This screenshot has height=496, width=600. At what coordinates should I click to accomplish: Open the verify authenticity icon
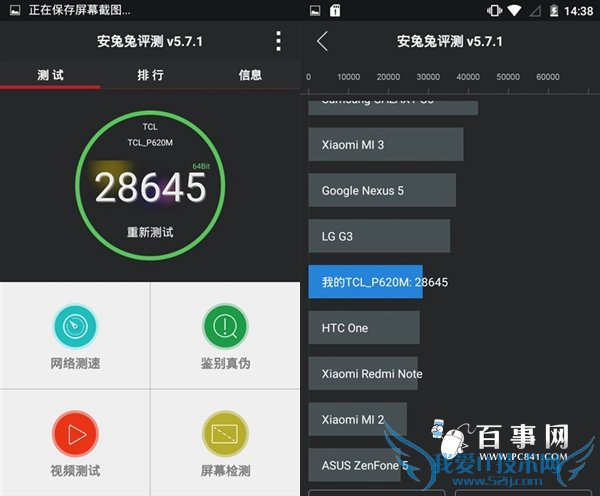click(225, 326)
